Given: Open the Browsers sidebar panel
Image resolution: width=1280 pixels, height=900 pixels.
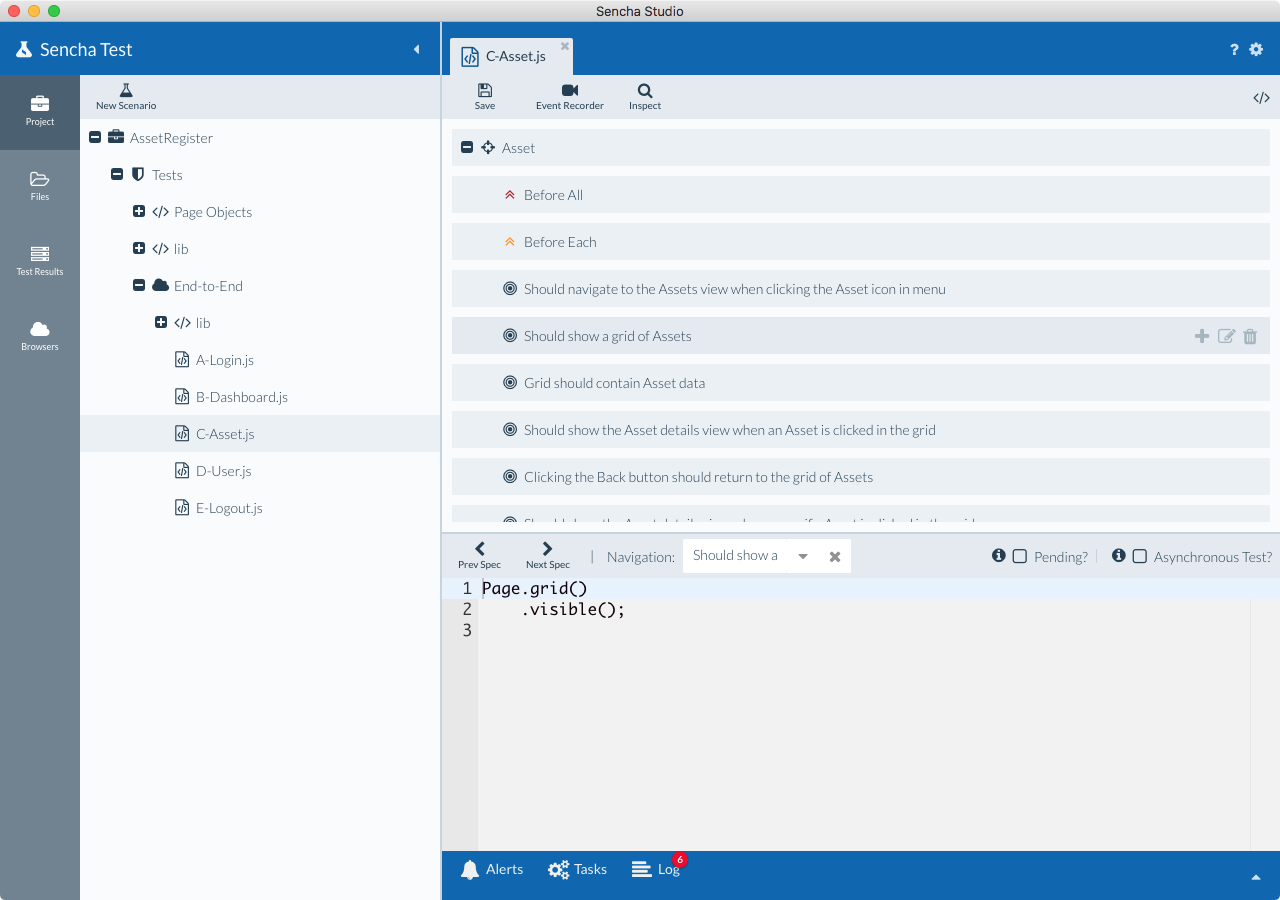Looking at the screenshot, I should [x=40, y=335].
